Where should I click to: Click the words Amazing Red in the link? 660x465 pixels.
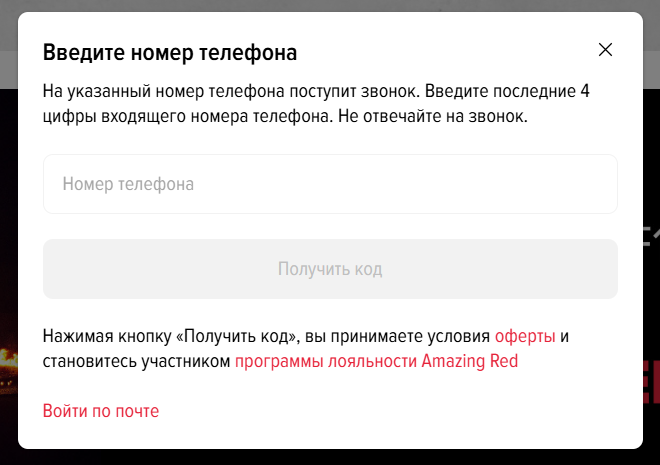click(x=470, y=361)
